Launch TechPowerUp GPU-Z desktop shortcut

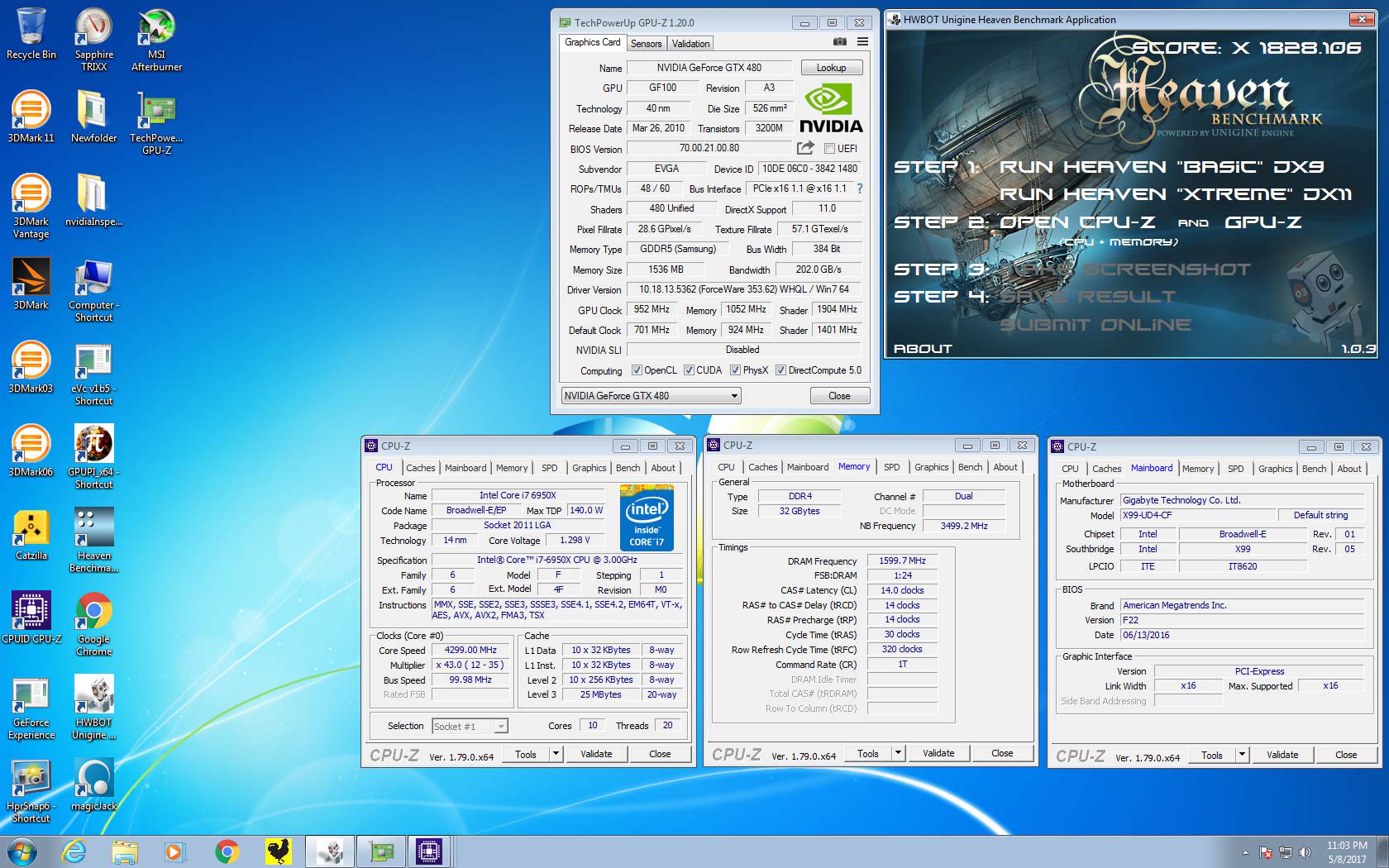pos(156,122)
